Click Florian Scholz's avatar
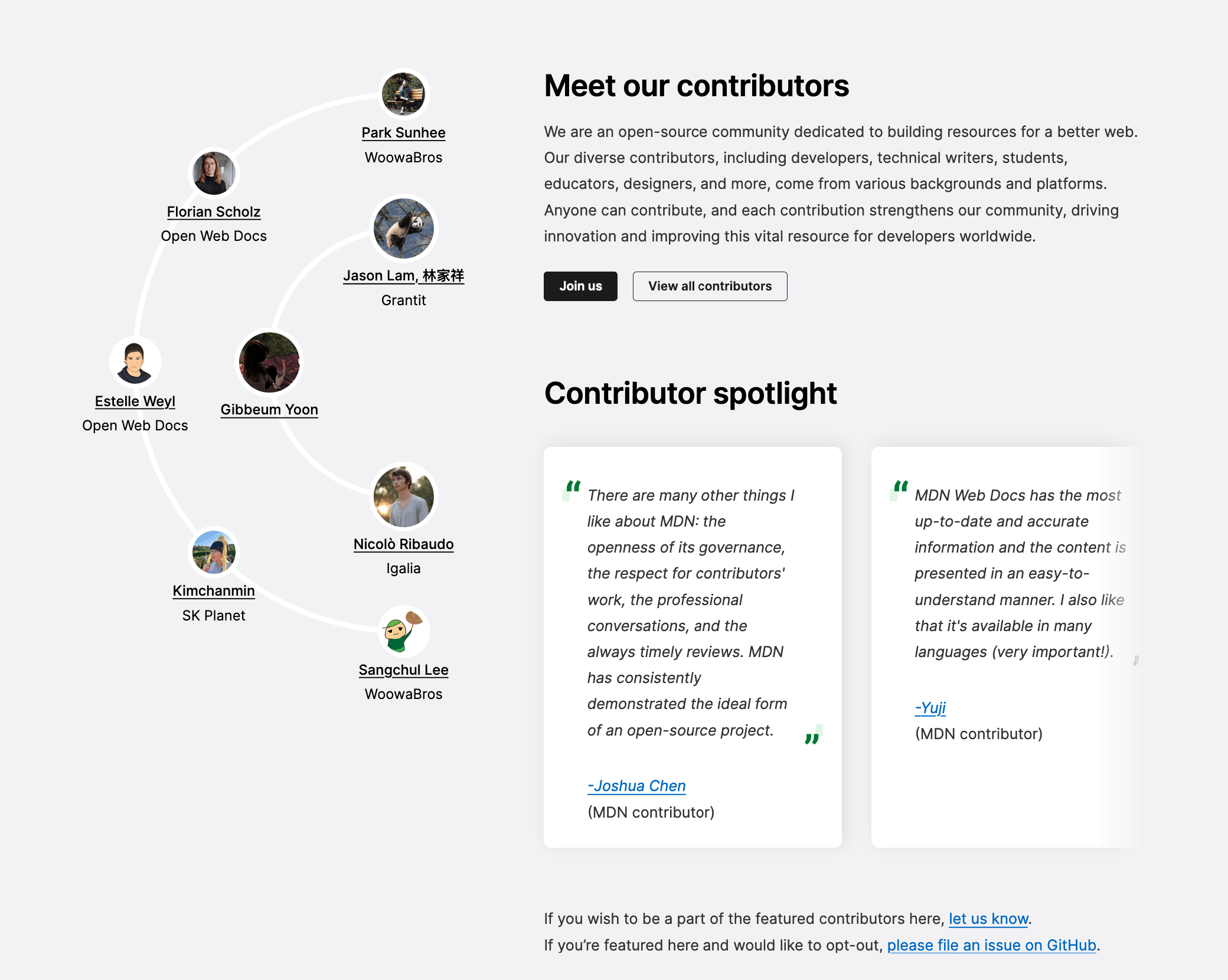The width and height of the screenshot is (1228, 980). [214, 173]
